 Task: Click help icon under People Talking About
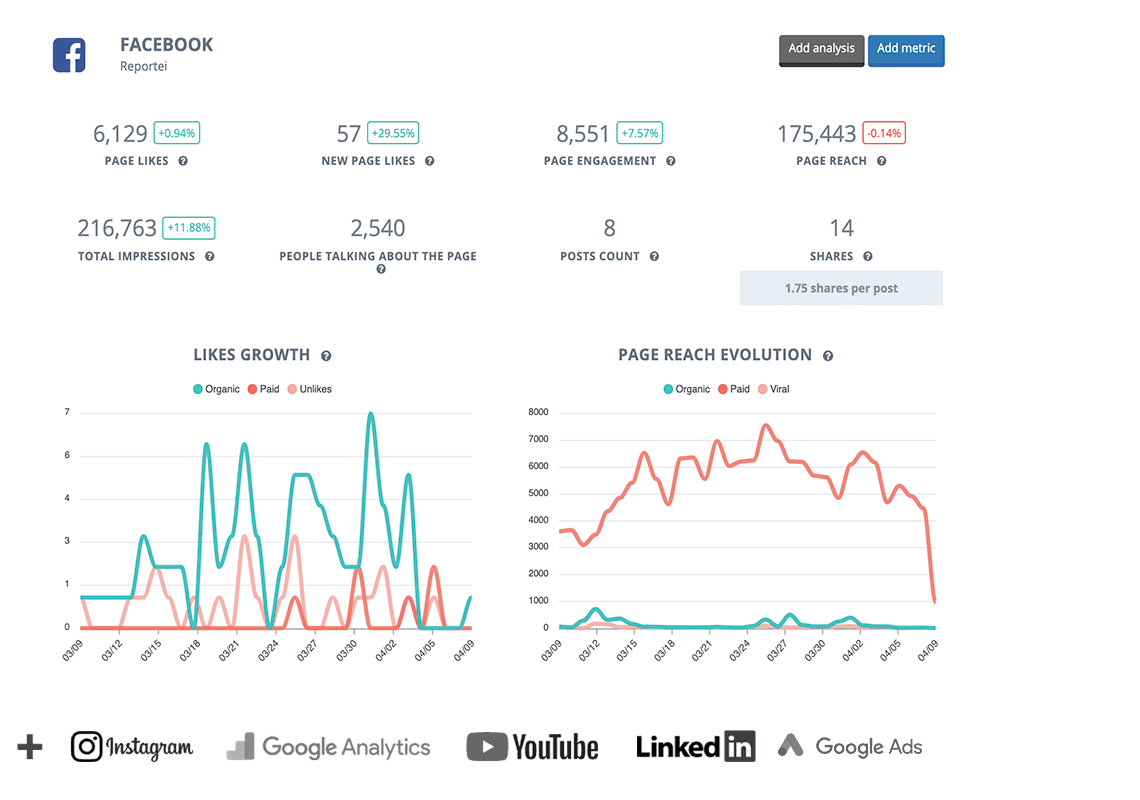tap(381, 270)
